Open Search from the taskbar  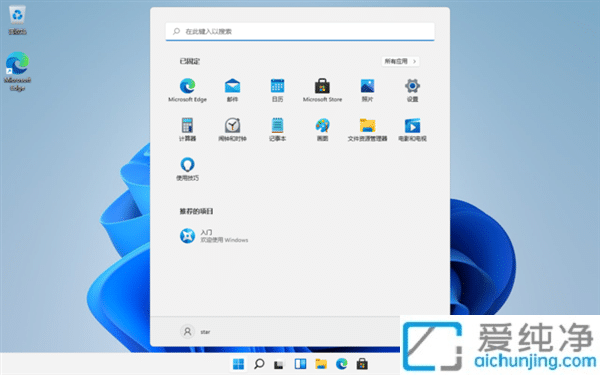(x=259, y=364)
